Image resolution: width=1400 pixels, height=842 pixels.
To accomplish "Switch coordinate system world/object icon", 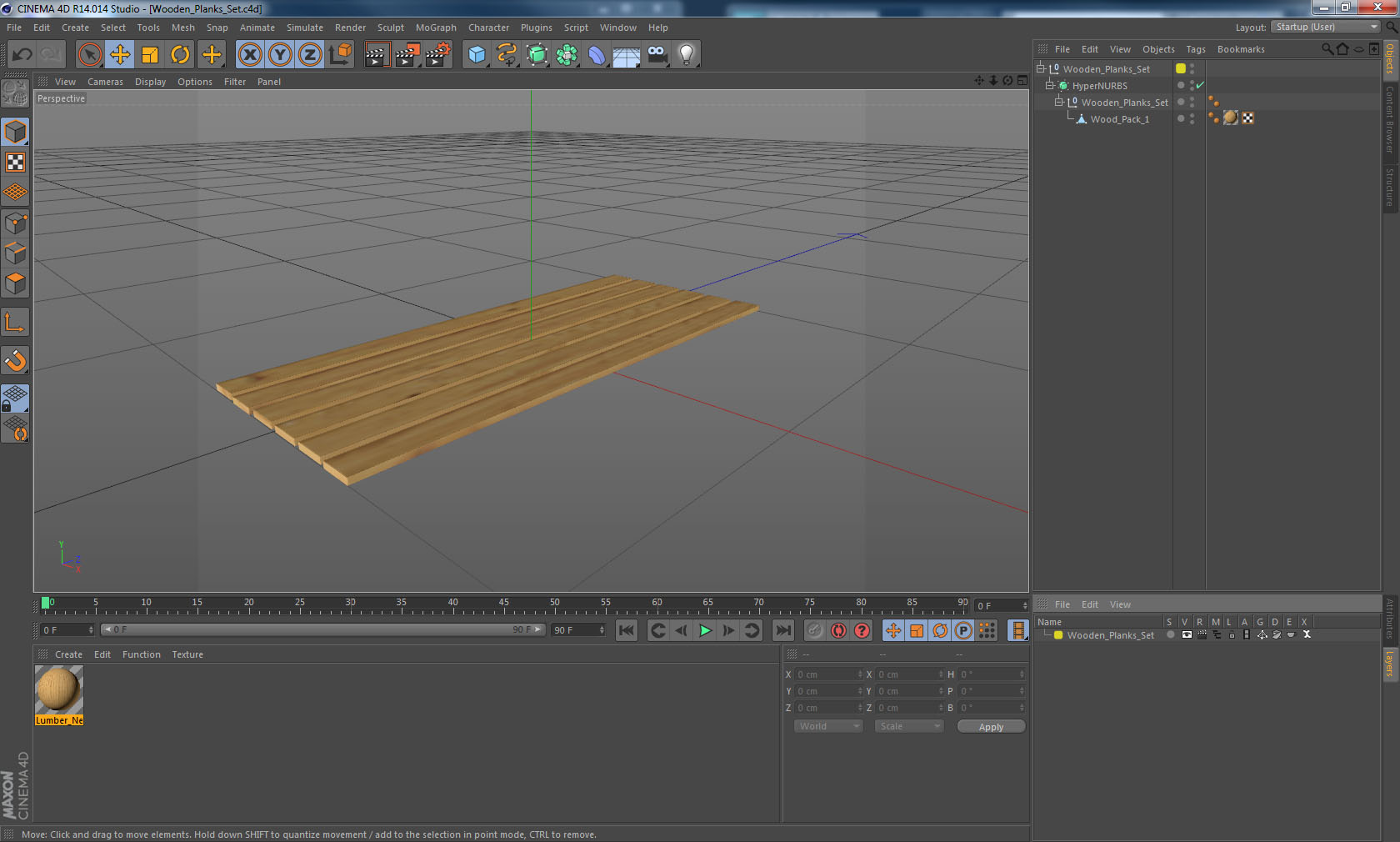I will (340, 55).
